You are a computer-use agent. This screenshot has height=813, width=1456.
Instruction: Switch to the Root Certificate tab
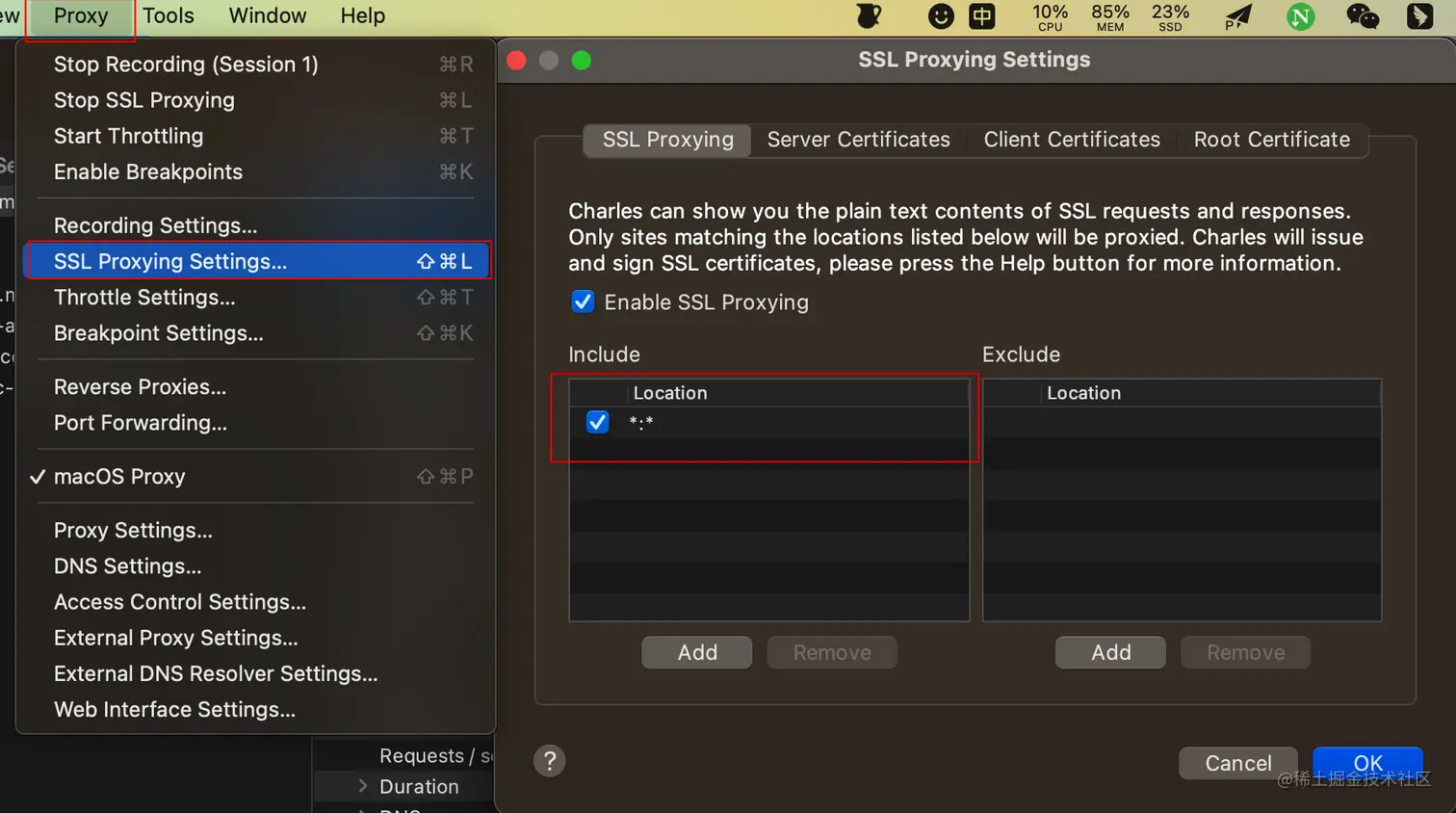coord(1271,140)
